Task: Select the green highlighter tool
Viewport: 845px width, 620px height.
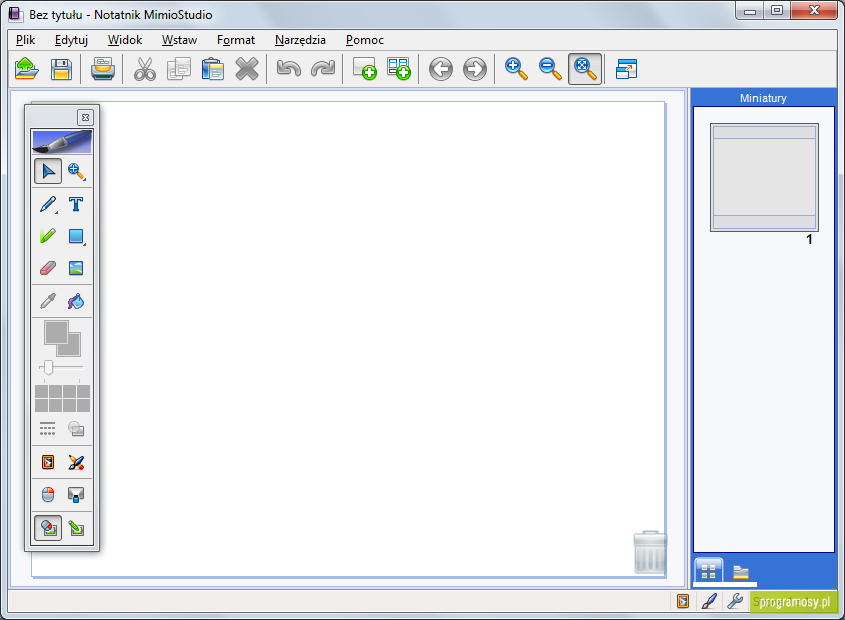Action: click(48, 236)
